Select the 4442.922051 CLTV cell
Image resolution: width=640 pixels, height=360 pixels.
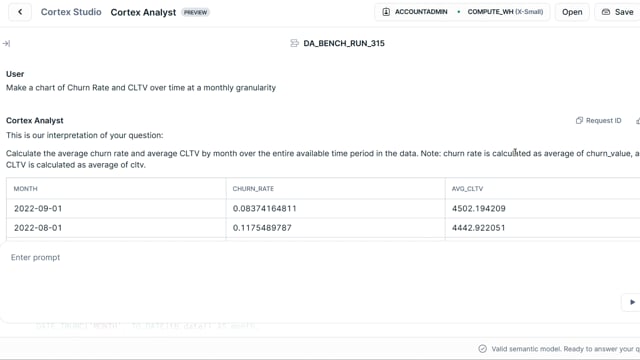[543, 228]
